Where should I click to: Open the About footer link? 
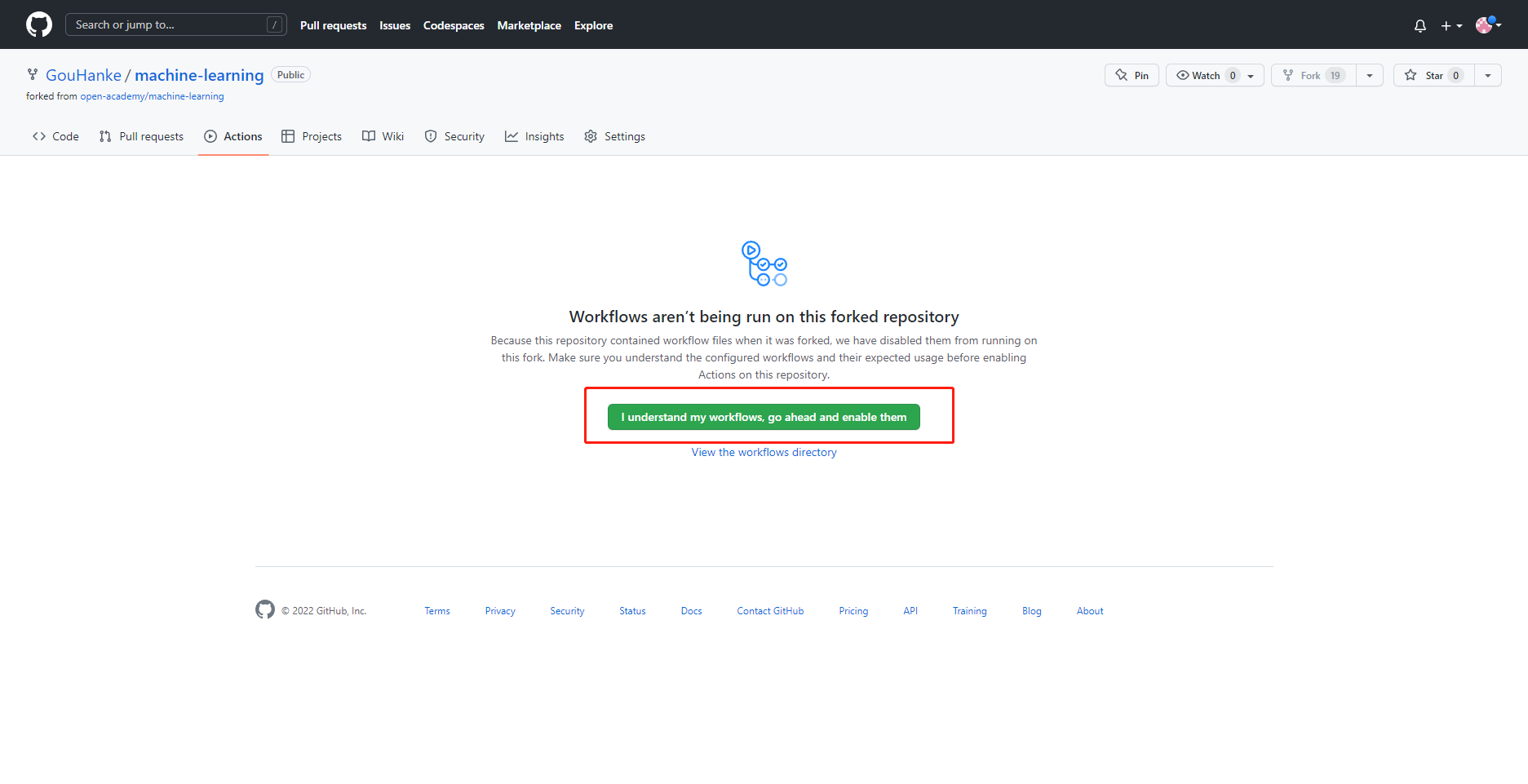[1090, 611]
